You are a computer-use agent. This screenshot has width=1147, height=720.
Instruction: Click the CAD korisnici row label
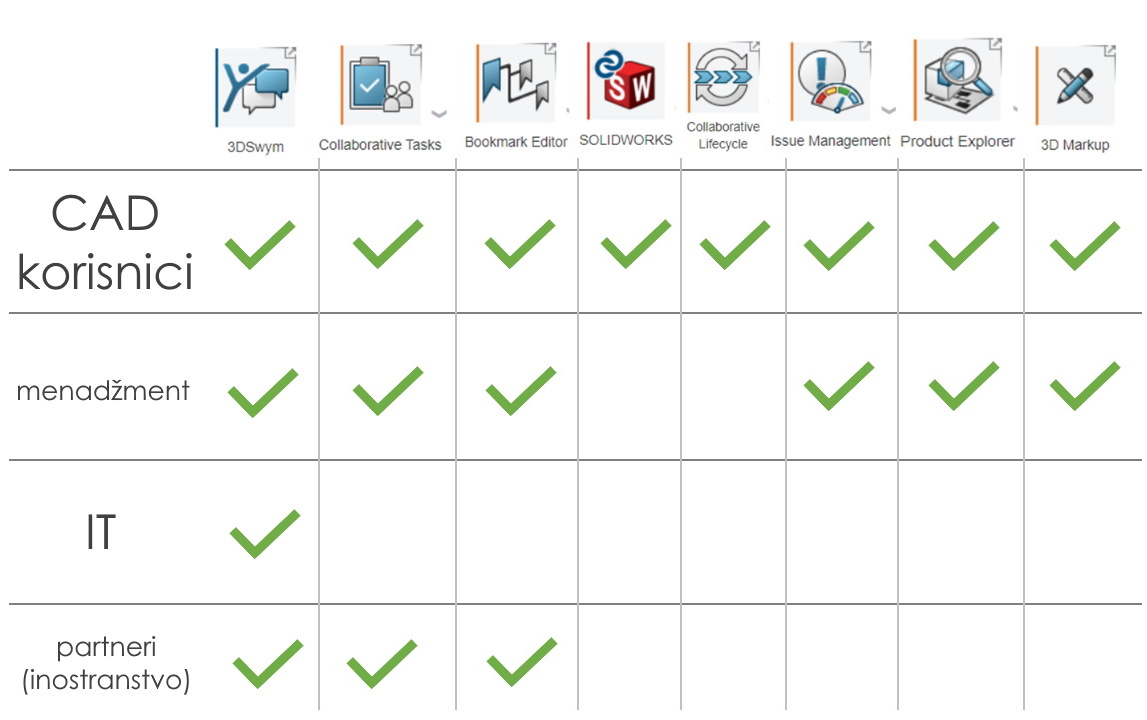104,244
